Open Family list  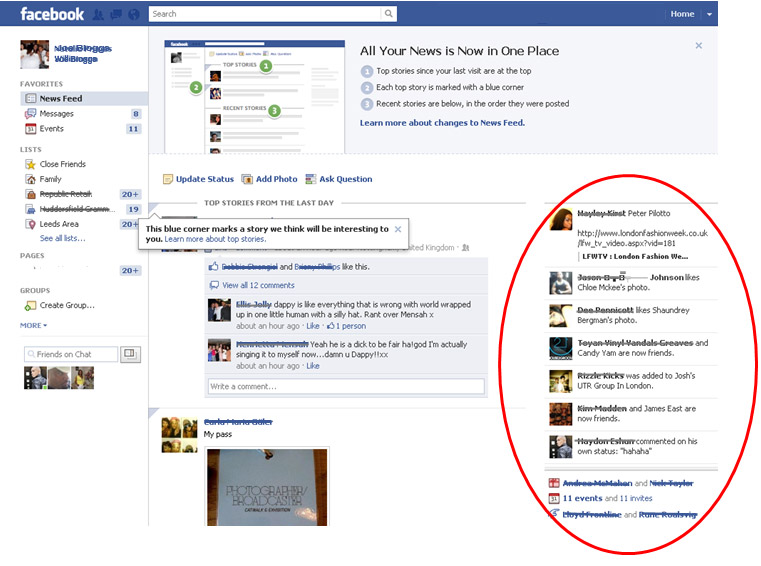[50, 179]
